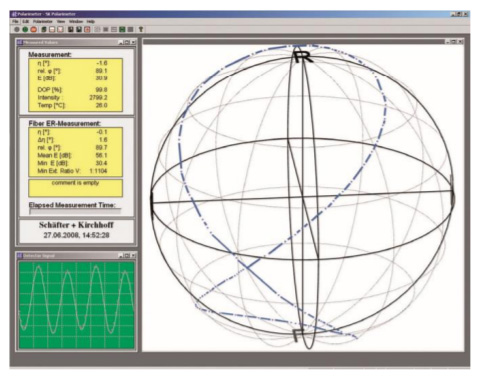Click the help pointer icon in toolbar
Image resolution: width=481 pixels, height=380 pixels.
(141, 29)
